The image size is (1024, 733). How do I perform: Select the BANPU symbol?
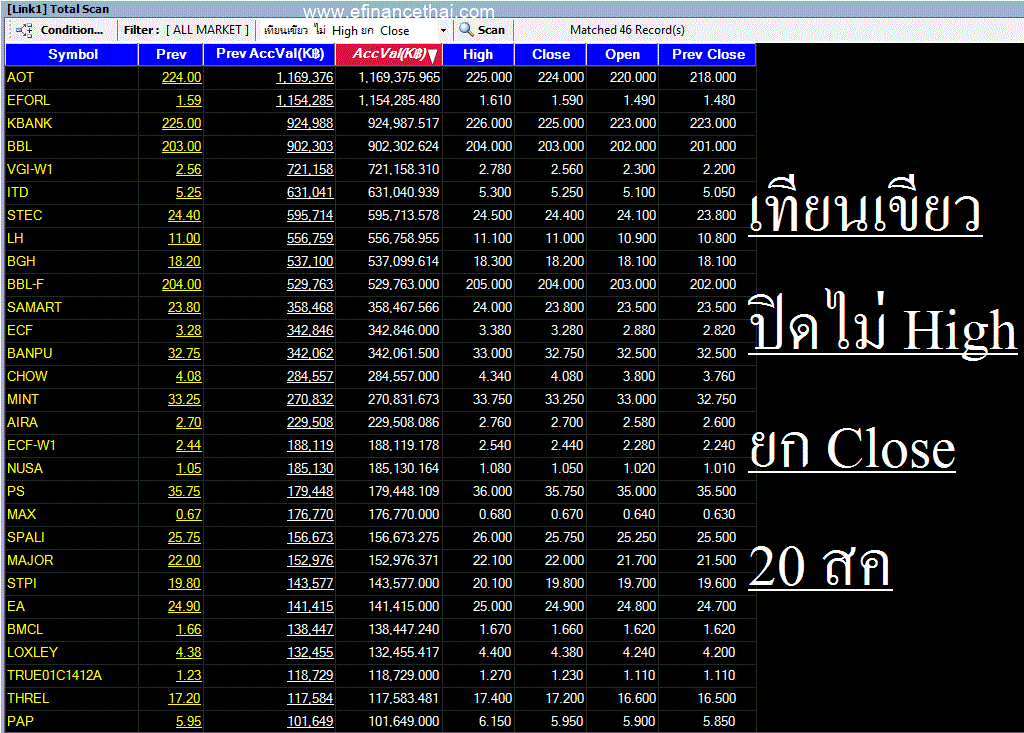29,353
